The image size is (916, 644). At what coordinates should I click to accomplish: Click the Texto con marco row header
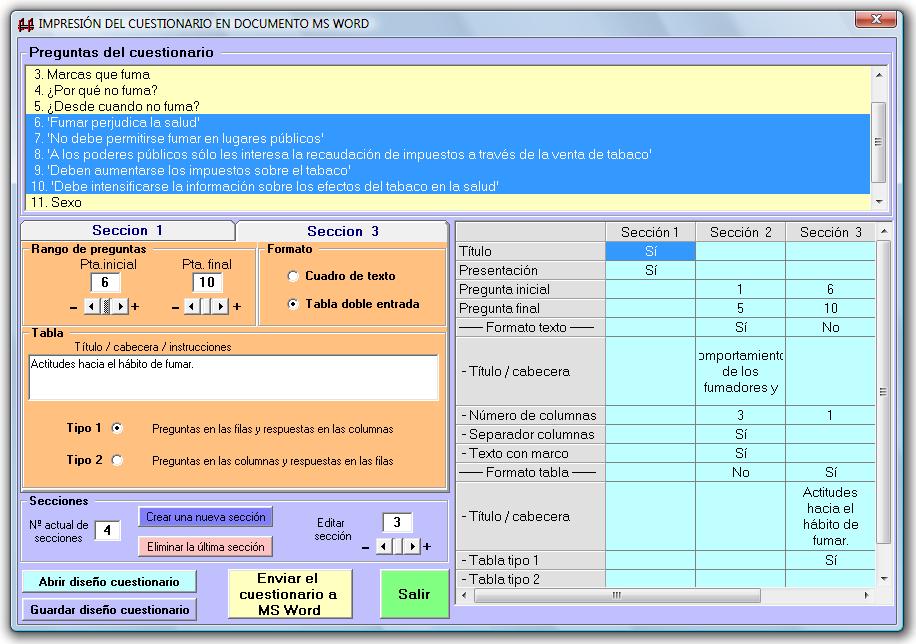click(x=530, y=453)
